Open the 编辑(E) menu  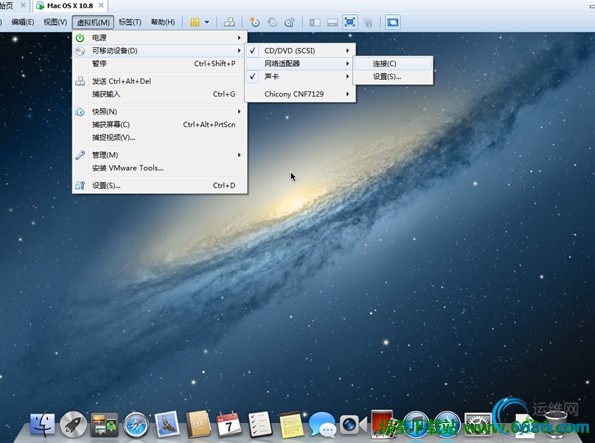pyautogui.click(x=23, y=22)
